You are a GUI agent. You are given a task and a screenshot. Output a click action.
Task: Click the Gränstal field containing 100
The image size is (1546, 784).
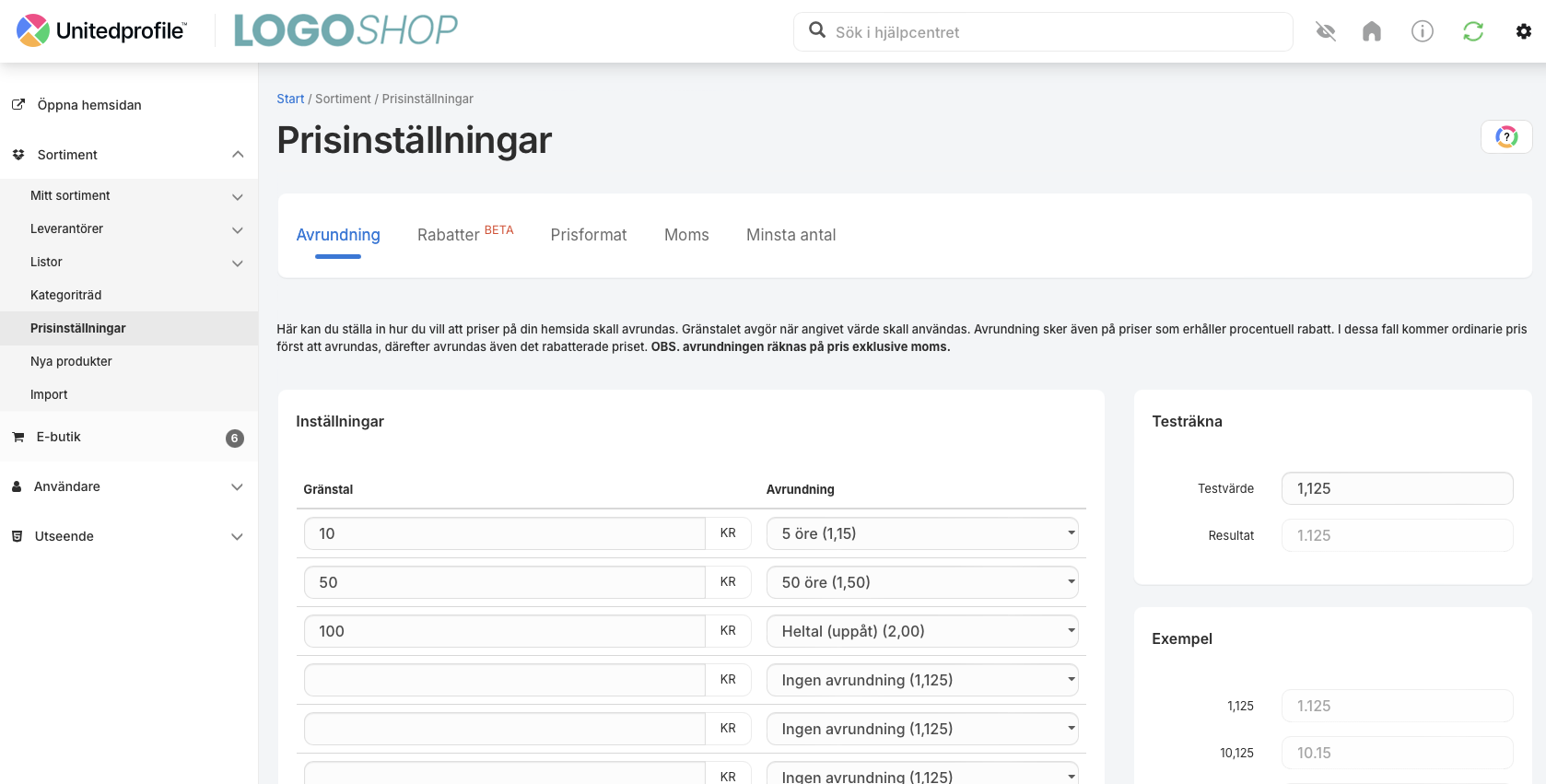(505, 631)
